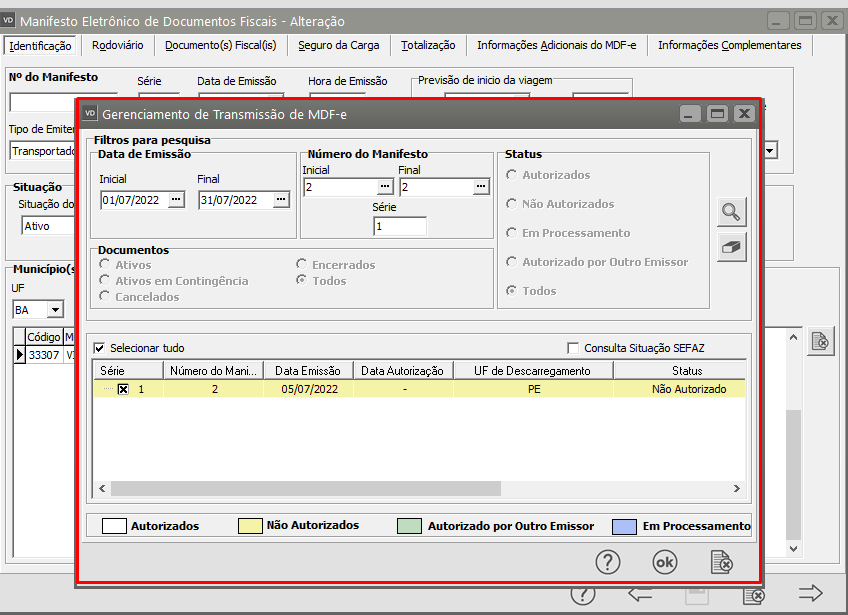Click the eraser clear filters icon
The width and height of the screenshot is (848, 615).
(732, 247)
